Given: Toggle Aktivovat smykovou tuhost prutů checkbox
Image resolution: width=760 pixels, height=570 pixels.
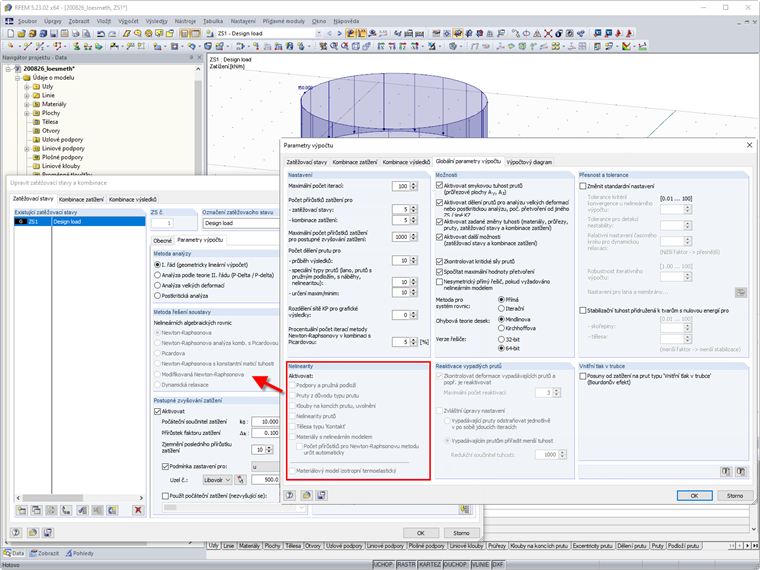Looking at the screenshot, I should click(x=439, y=186).
